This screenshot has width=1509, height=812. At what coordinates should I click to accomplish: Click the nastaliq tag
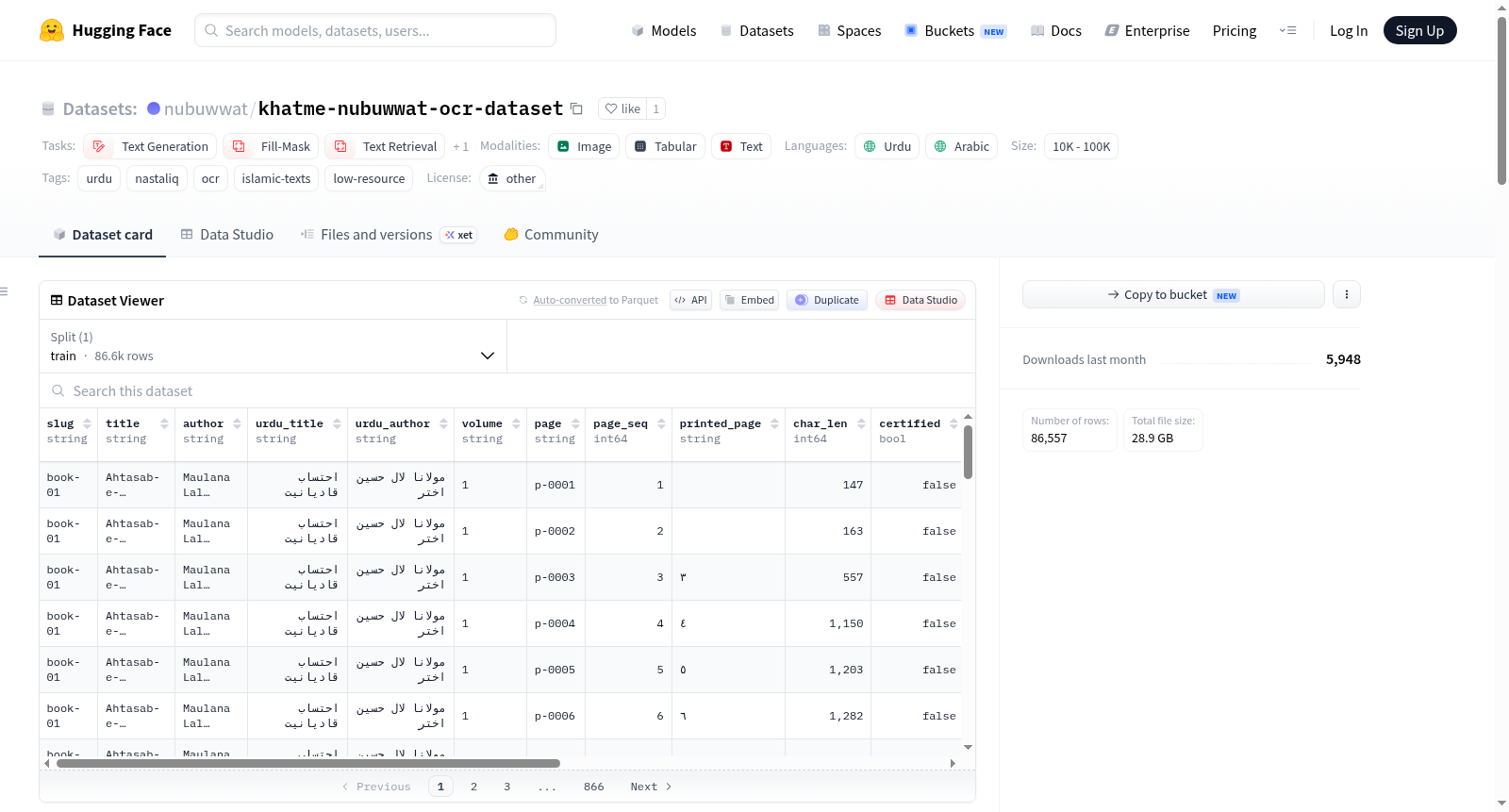(x=157, y=178)
